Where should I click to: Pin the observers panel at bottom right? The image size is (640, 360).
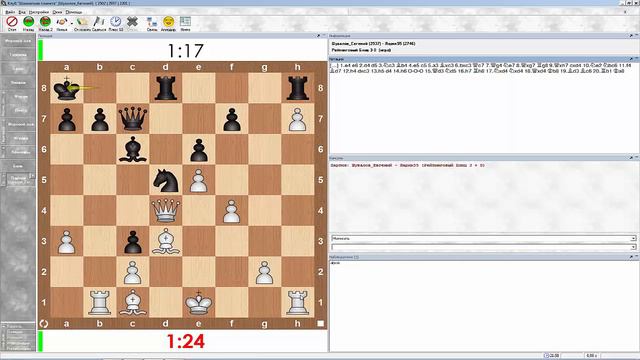631,257
